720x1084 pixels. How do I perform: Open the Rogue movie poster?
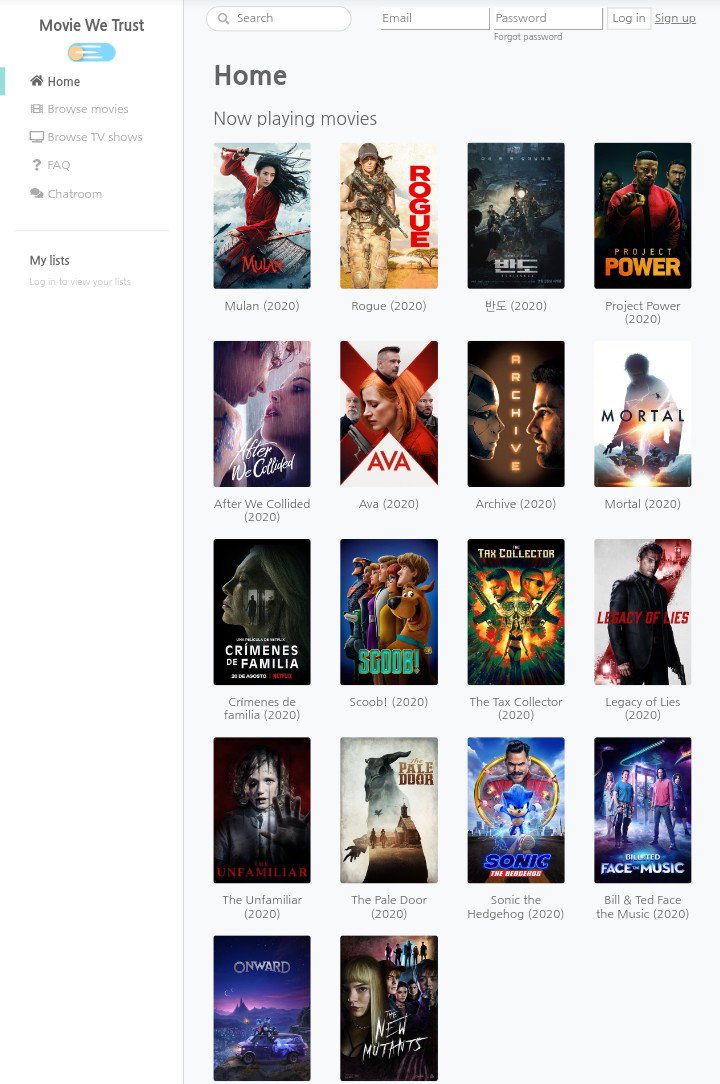[x=389, y=216]
